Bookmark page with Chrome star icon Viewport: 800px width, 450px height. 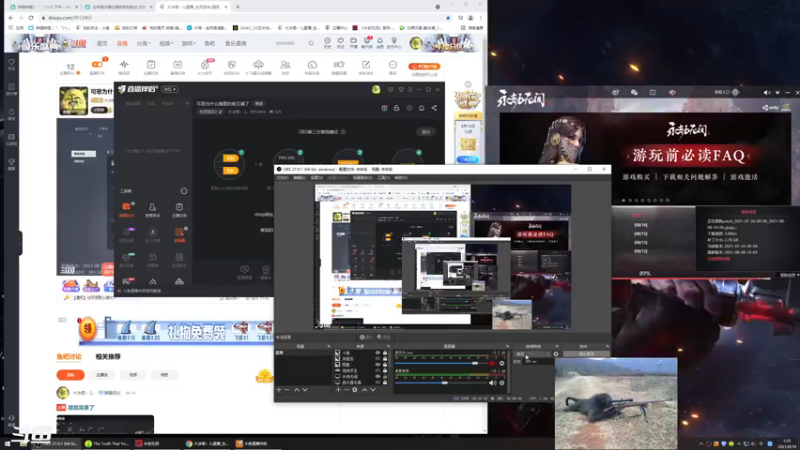click(448, 18)
